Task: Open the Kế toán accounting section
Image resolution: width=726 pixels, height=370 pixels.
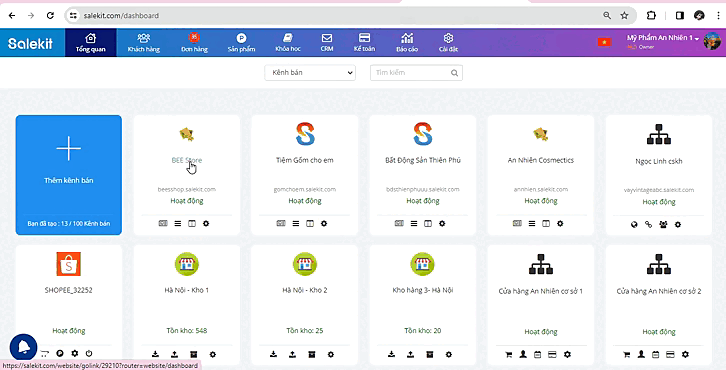Action: tap(364, 43)
